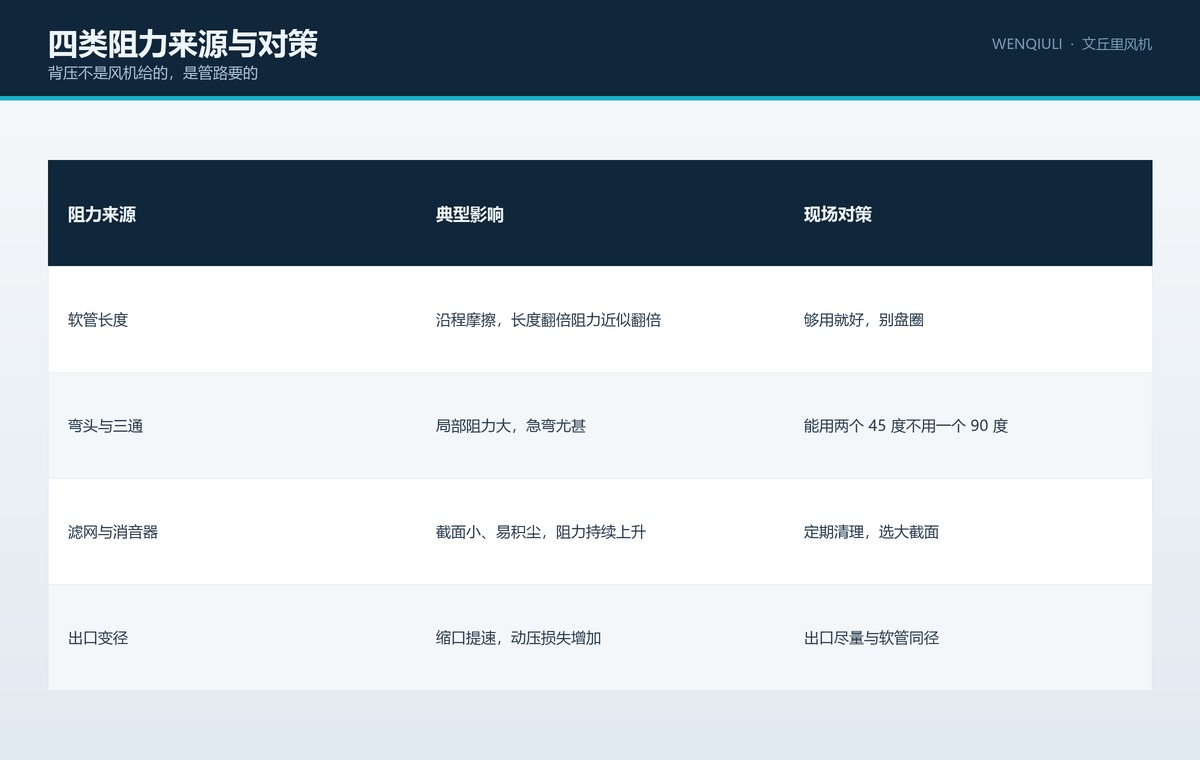1200x760 pixels.
Task: Click the cell 沿程摩擦，长度翻倍阻力近似翻倍
Action: click(x=600, y=320)
